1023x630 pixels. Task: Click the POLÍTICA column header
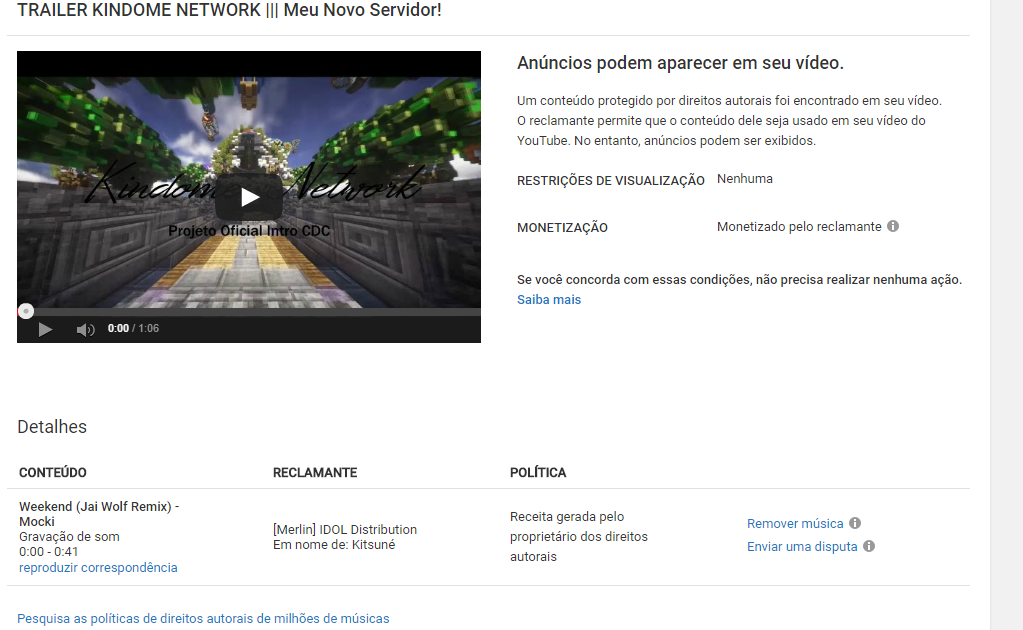tap(538, 472)
